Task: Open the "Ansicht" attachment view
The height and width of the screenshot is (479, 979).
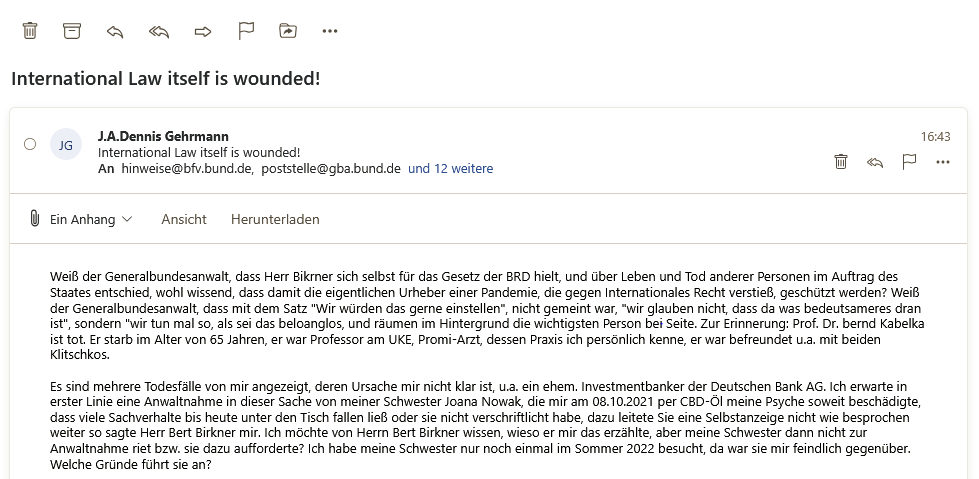Action: (184, 219)
